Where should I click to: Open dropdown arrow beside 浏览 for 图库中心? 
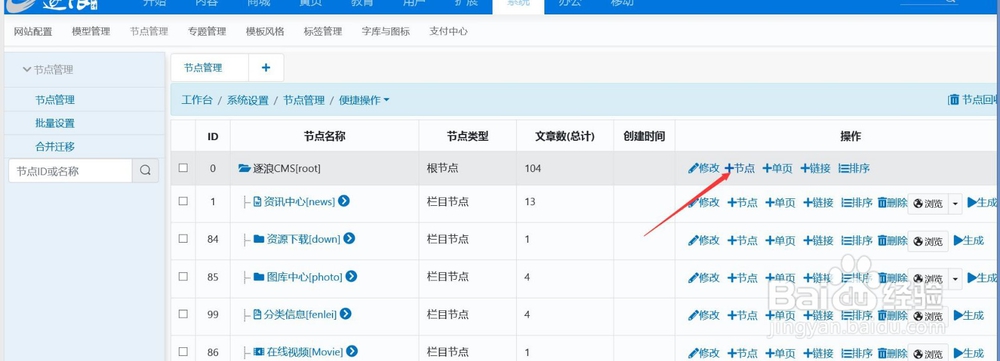955,279
